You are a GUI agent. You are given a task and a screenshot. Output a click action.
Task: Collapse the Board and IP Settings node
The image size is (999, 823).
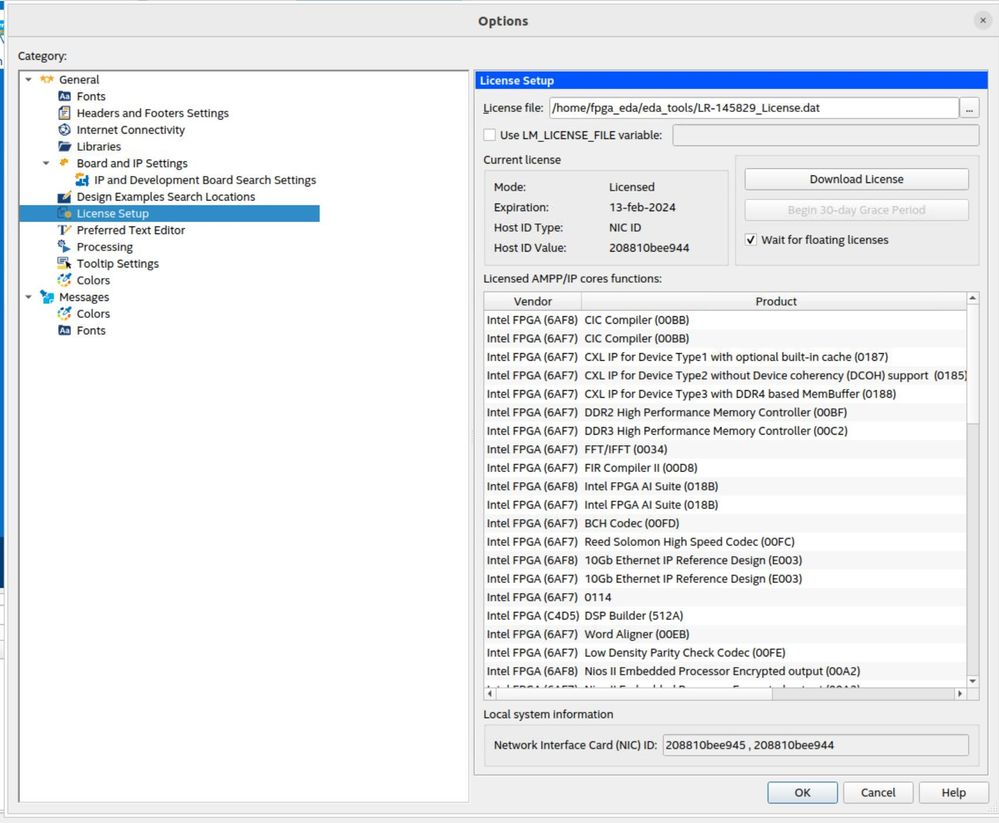pyautogui.click(x=46, y=163)
